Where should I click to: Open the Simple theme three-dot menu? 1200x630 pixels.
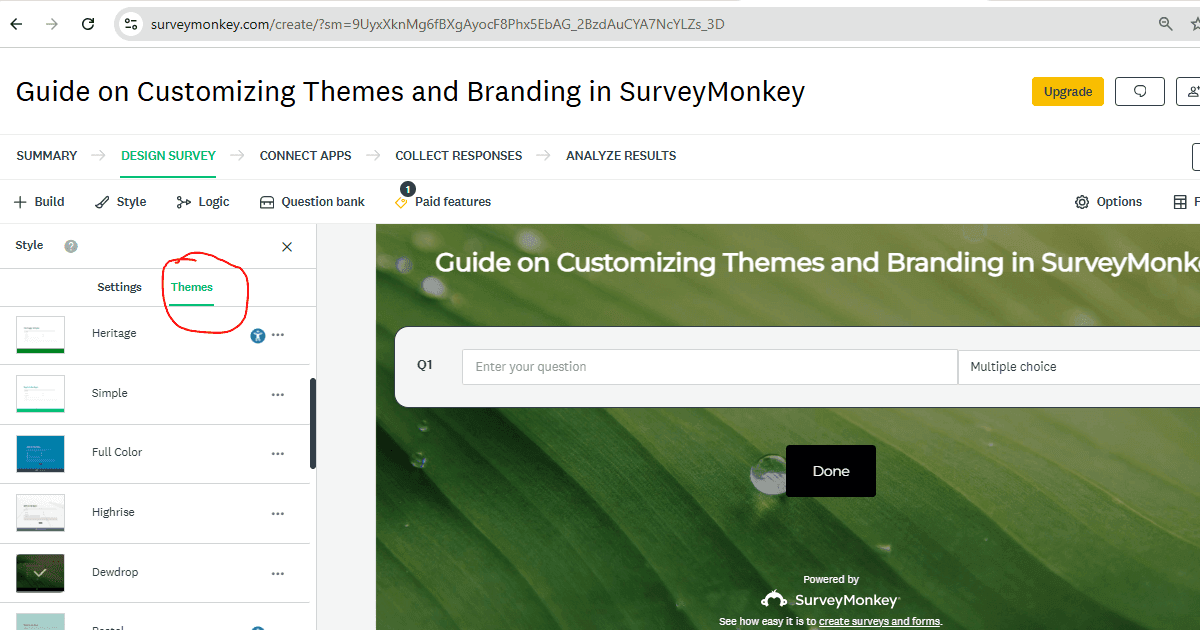coord(278,394)
